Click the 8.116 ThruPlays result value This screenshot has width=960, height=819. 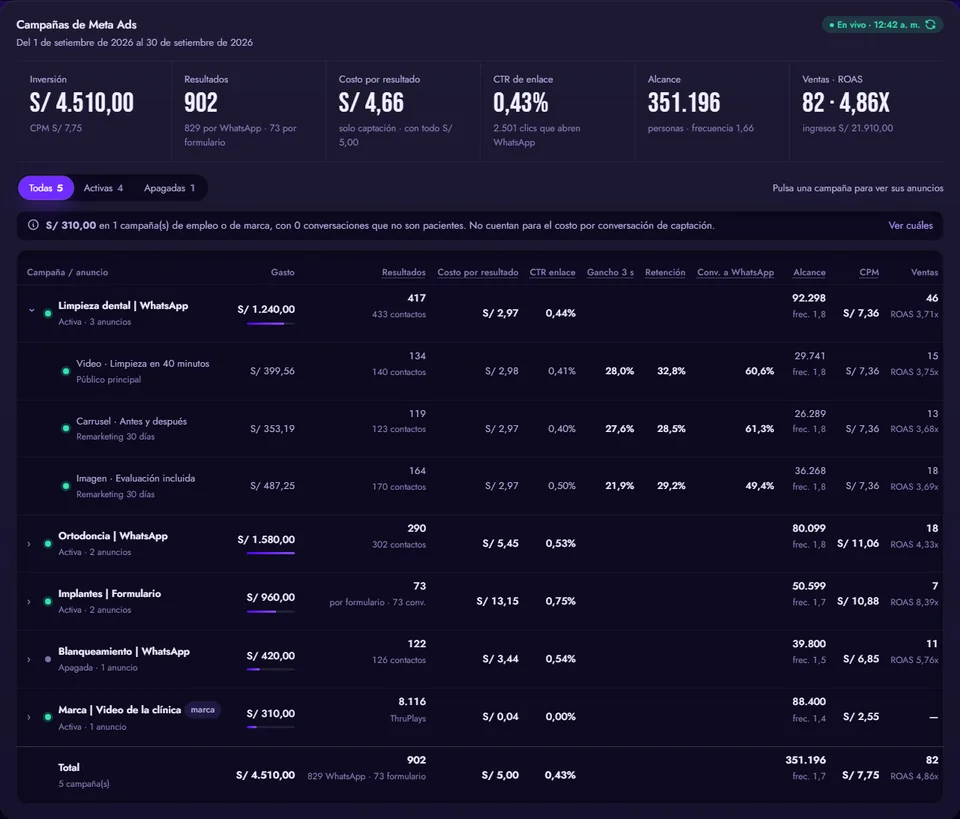click(411, 702)
